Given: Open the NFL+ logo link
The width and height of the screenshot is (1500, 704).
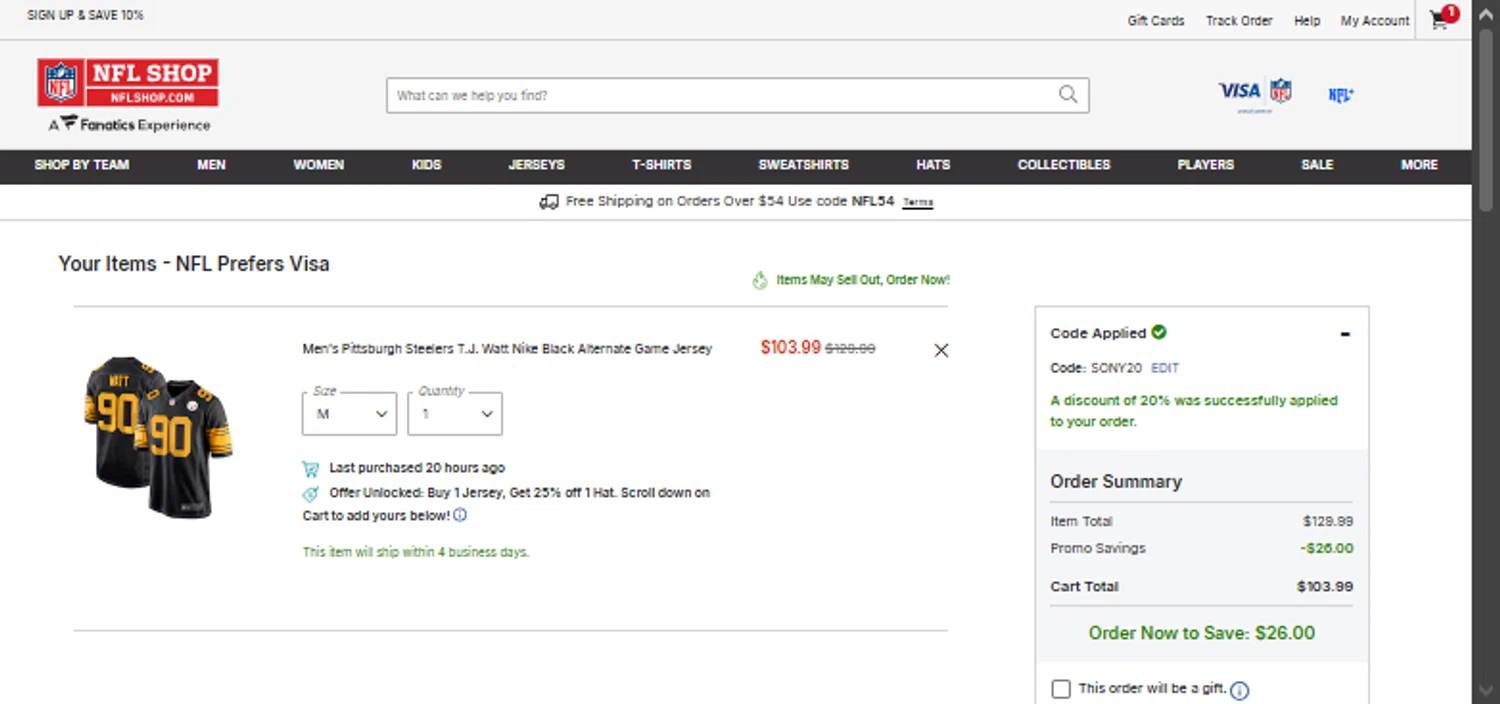Looking at the screenshot, I should point(1341,95).
